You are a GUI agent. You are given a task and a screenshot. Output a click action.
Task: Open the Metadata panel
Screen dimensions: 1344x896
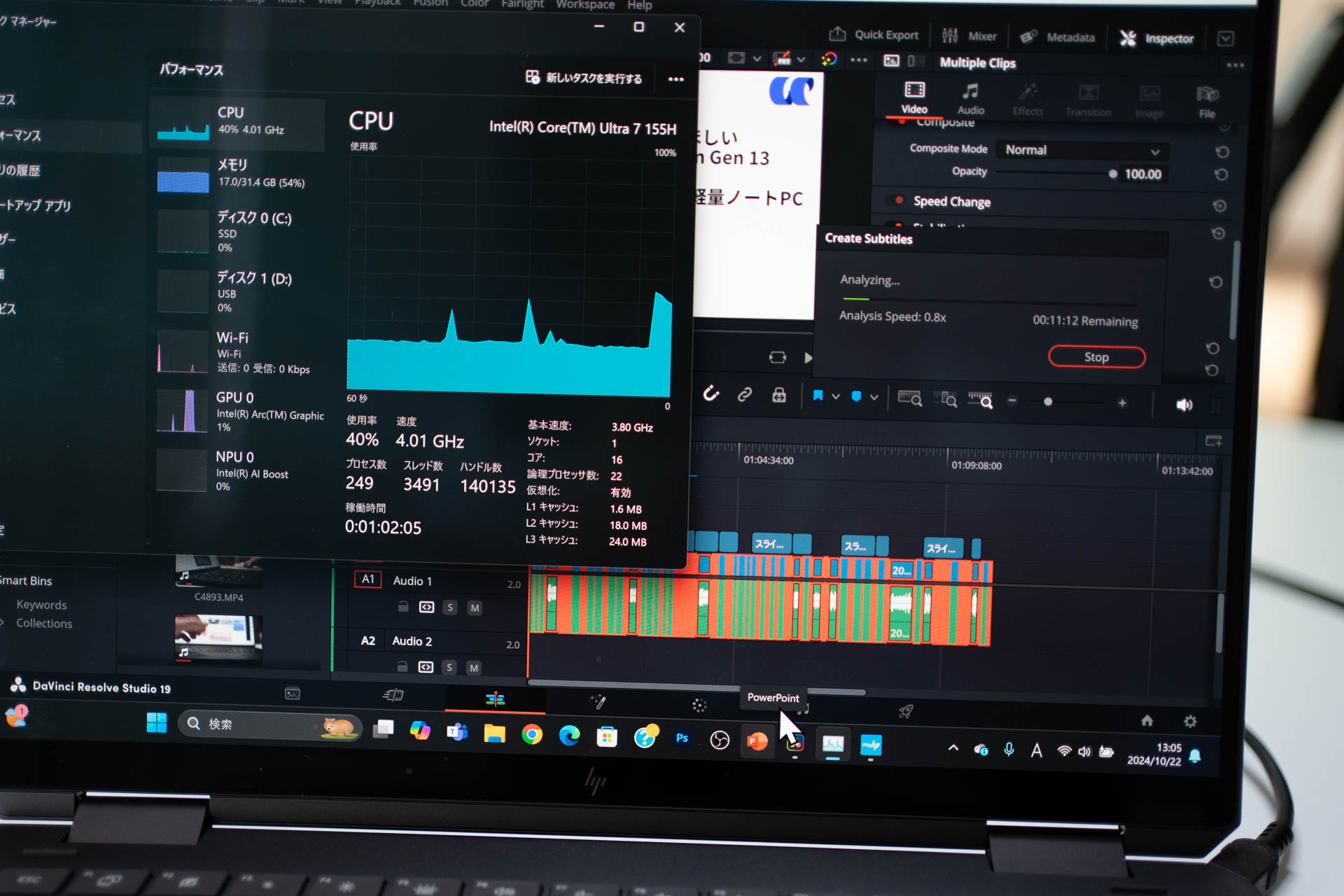pyautogui.click(x=1058, y=37)
